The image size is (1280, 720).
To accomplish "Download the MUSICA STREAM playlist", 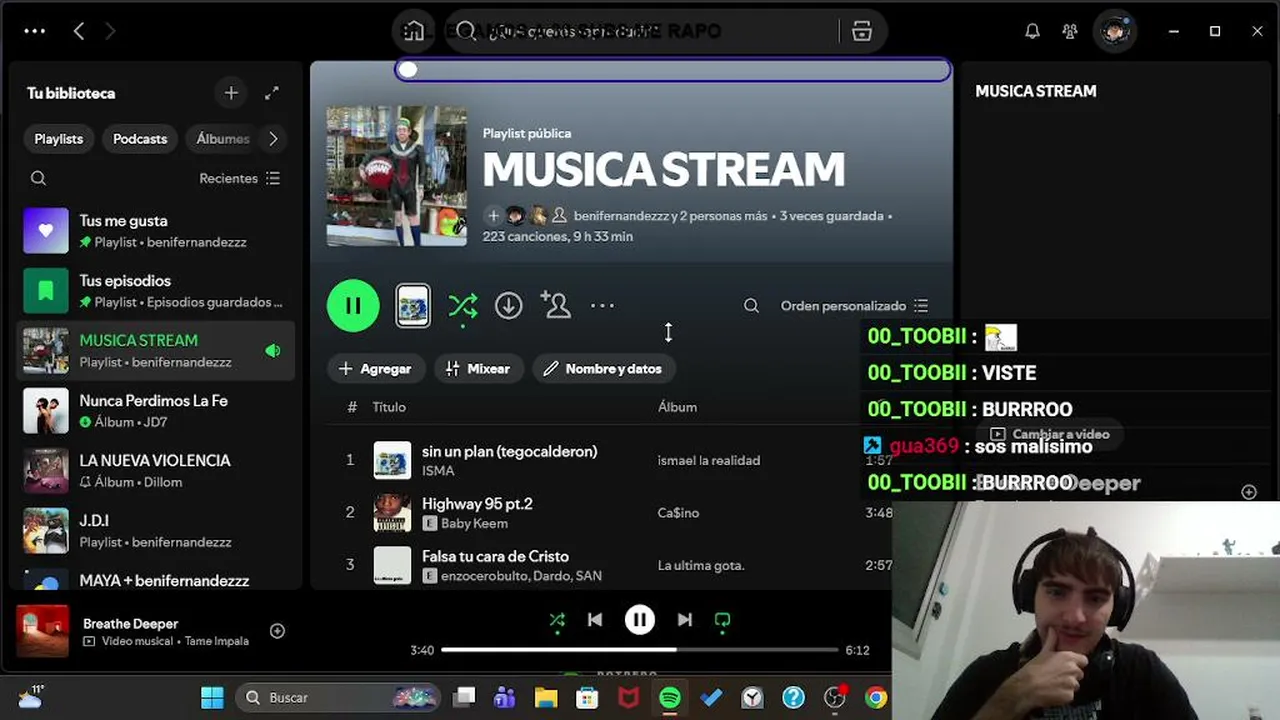I will (x=509, y=305).
